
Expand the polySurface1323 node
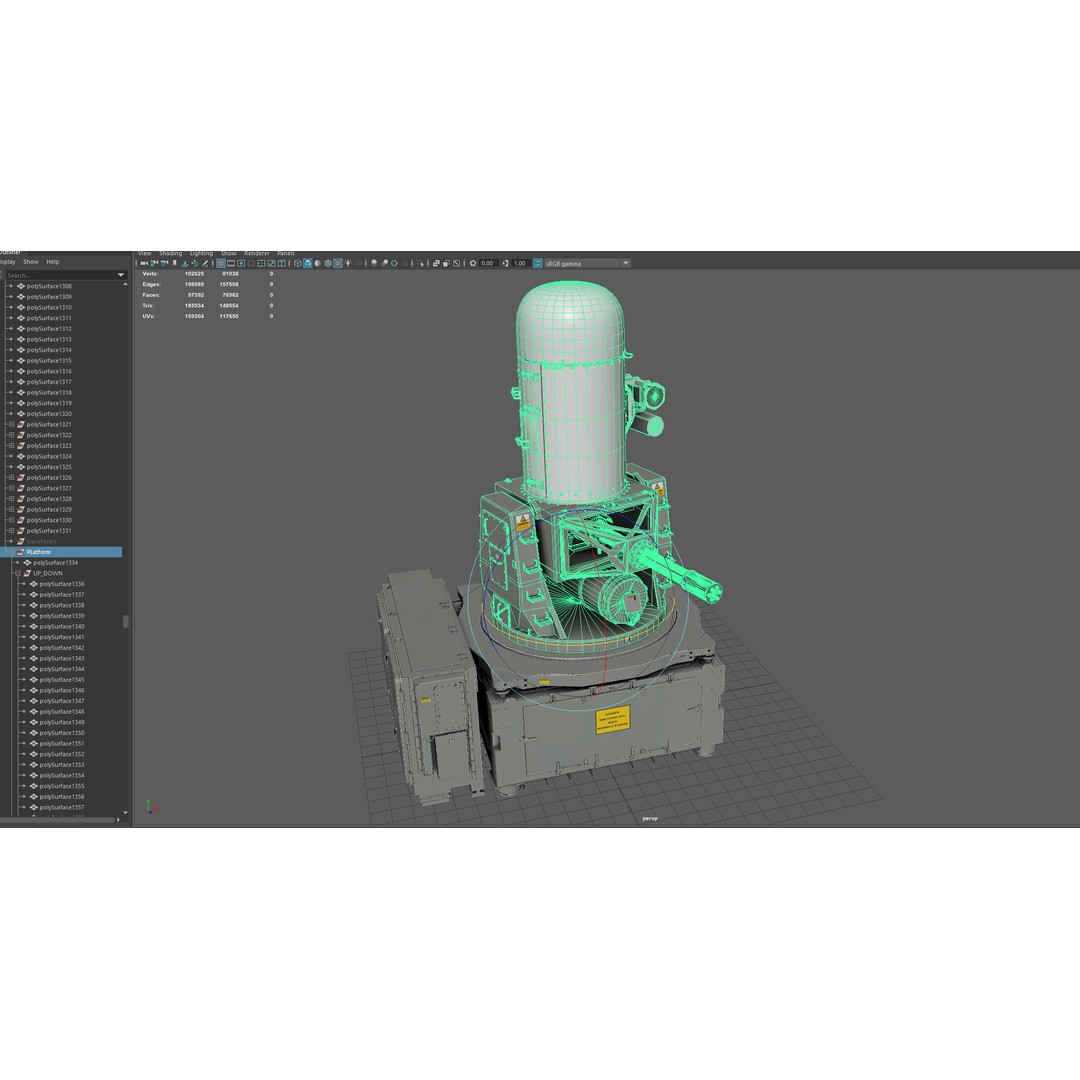(11, 446)
